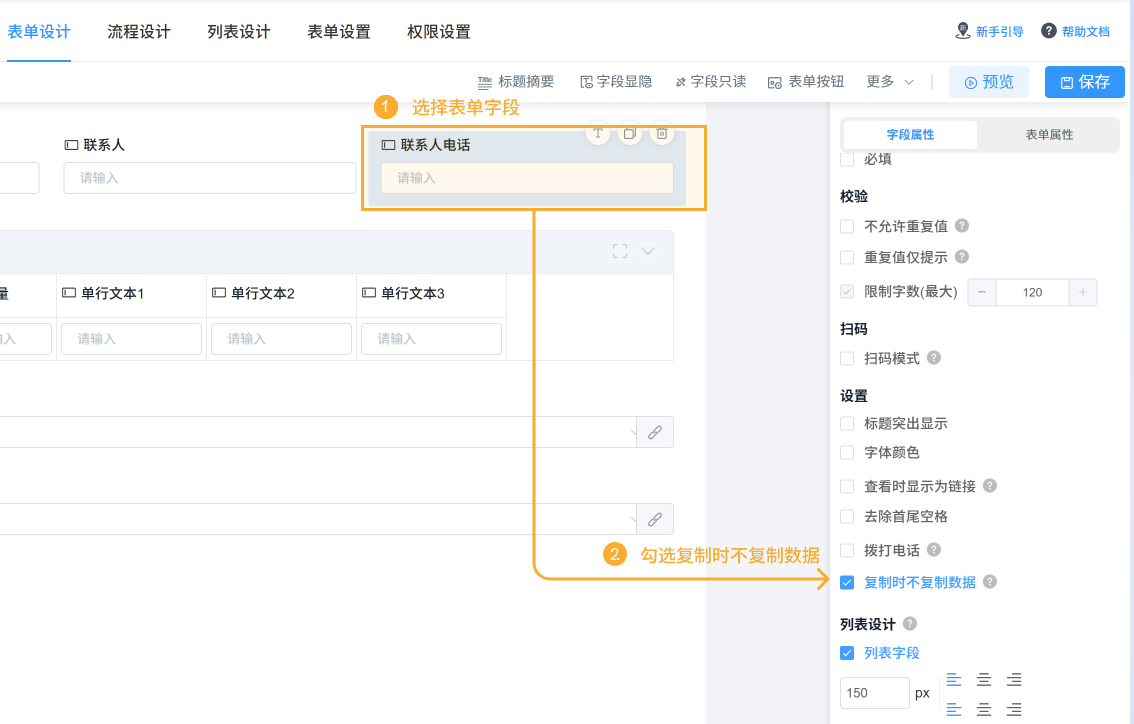
Task: Open the upper select dropdown arrow
Action: coord(633,433)
